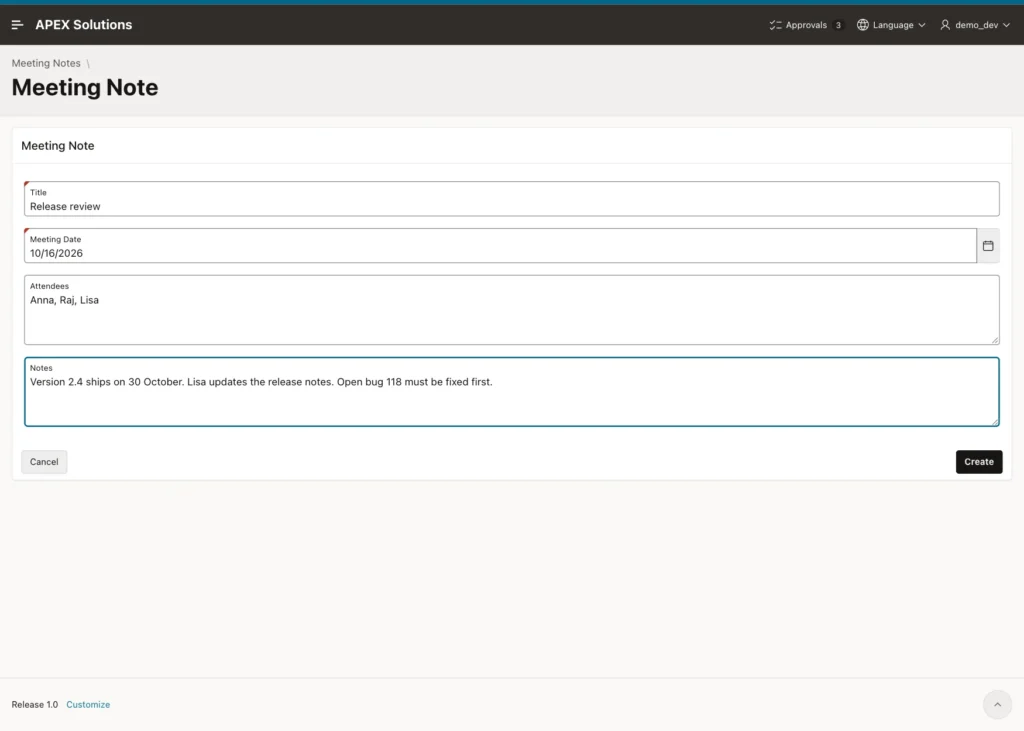
Task: Focus the Meeting Date field
Action: [x=500, y=246]
